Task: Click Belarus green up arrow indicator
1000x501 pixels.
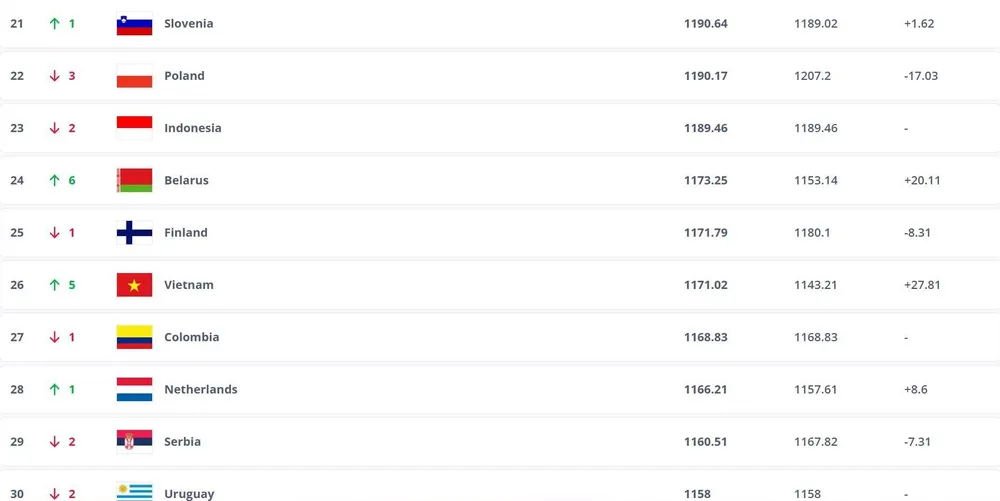Action: tap(55, 180)
